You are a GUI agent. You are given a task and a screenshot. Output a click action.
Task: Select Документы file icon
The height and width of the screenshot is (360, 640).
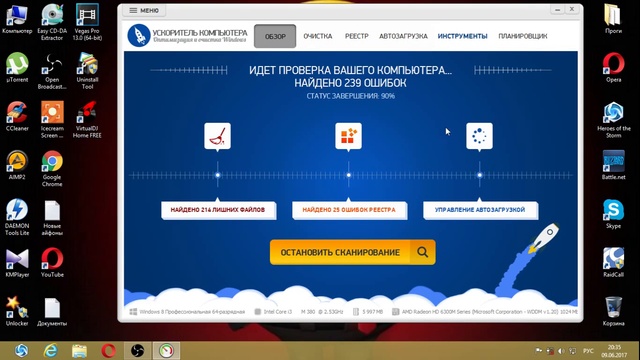pos(52,312)
